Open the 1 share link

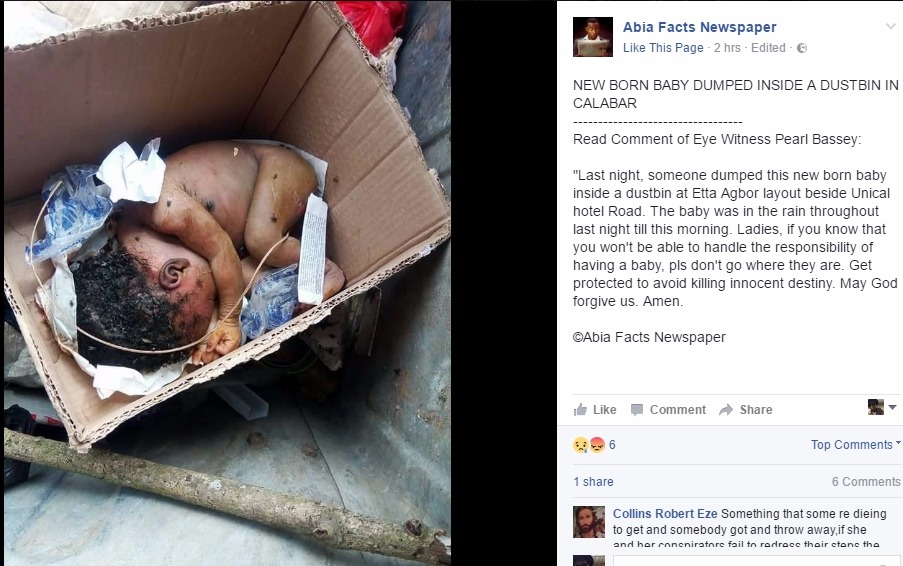tap(593, 482)
